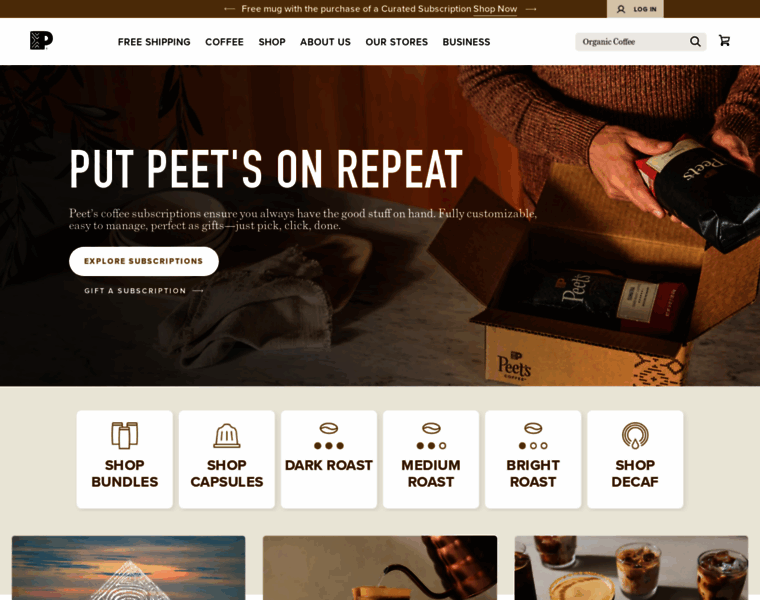Click the left arrow in the promo banner
The width and height of the screenshot is (760, 600).
[x=229, y=9]
